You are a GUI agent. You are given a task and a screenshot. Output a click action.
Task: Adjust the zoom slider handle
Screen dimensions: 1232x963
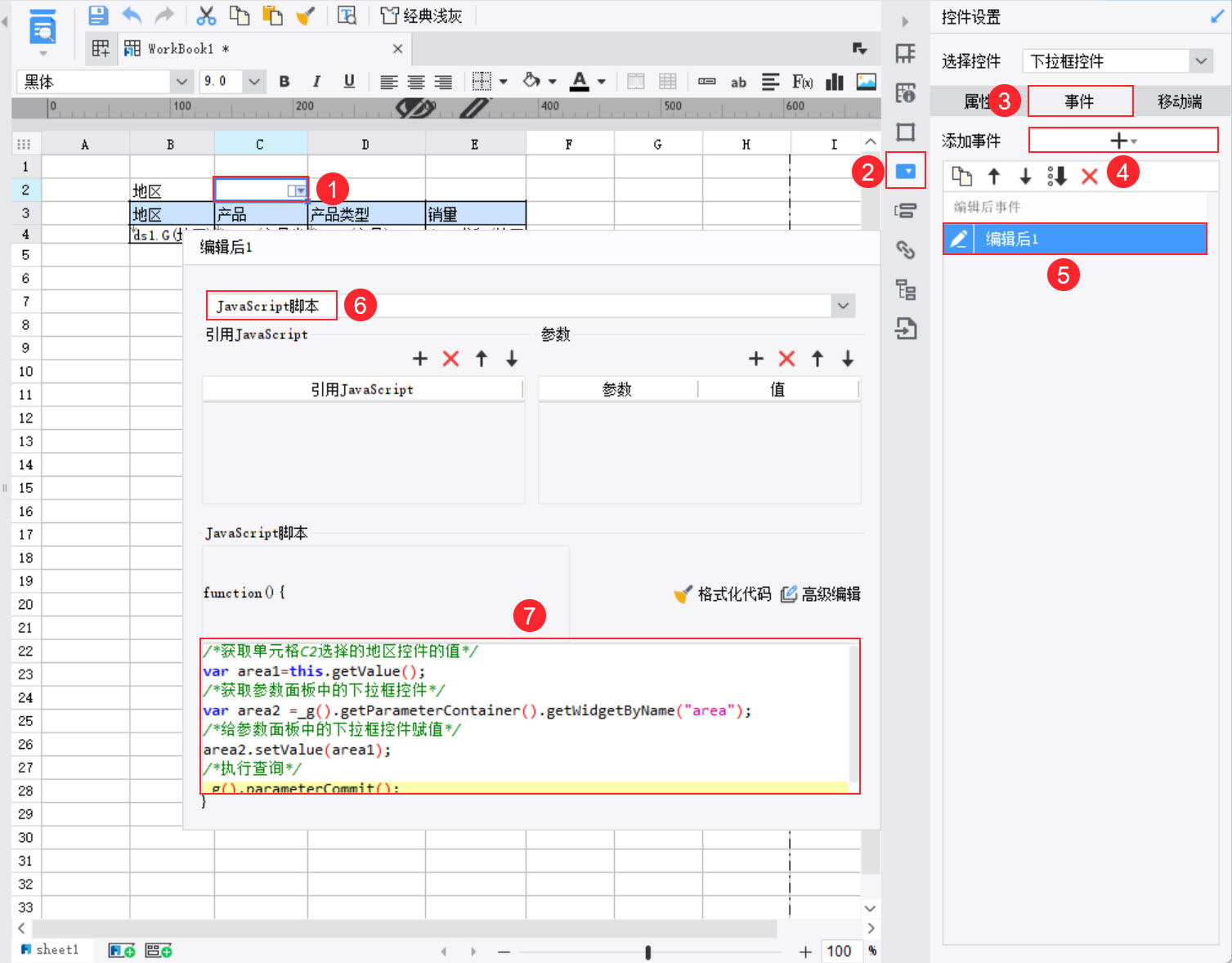click(x=648, y=952)
